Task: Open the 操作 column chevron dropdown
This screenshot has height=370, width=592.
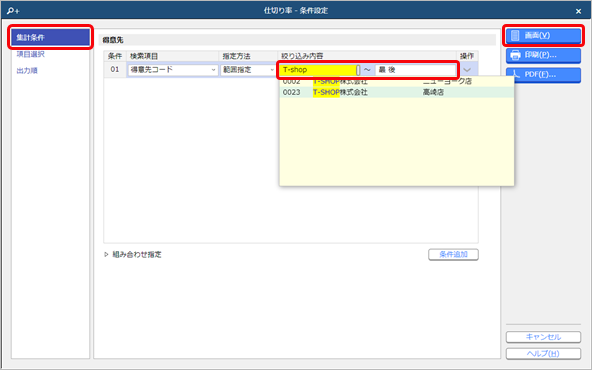Action: click(x=467, y=70)
